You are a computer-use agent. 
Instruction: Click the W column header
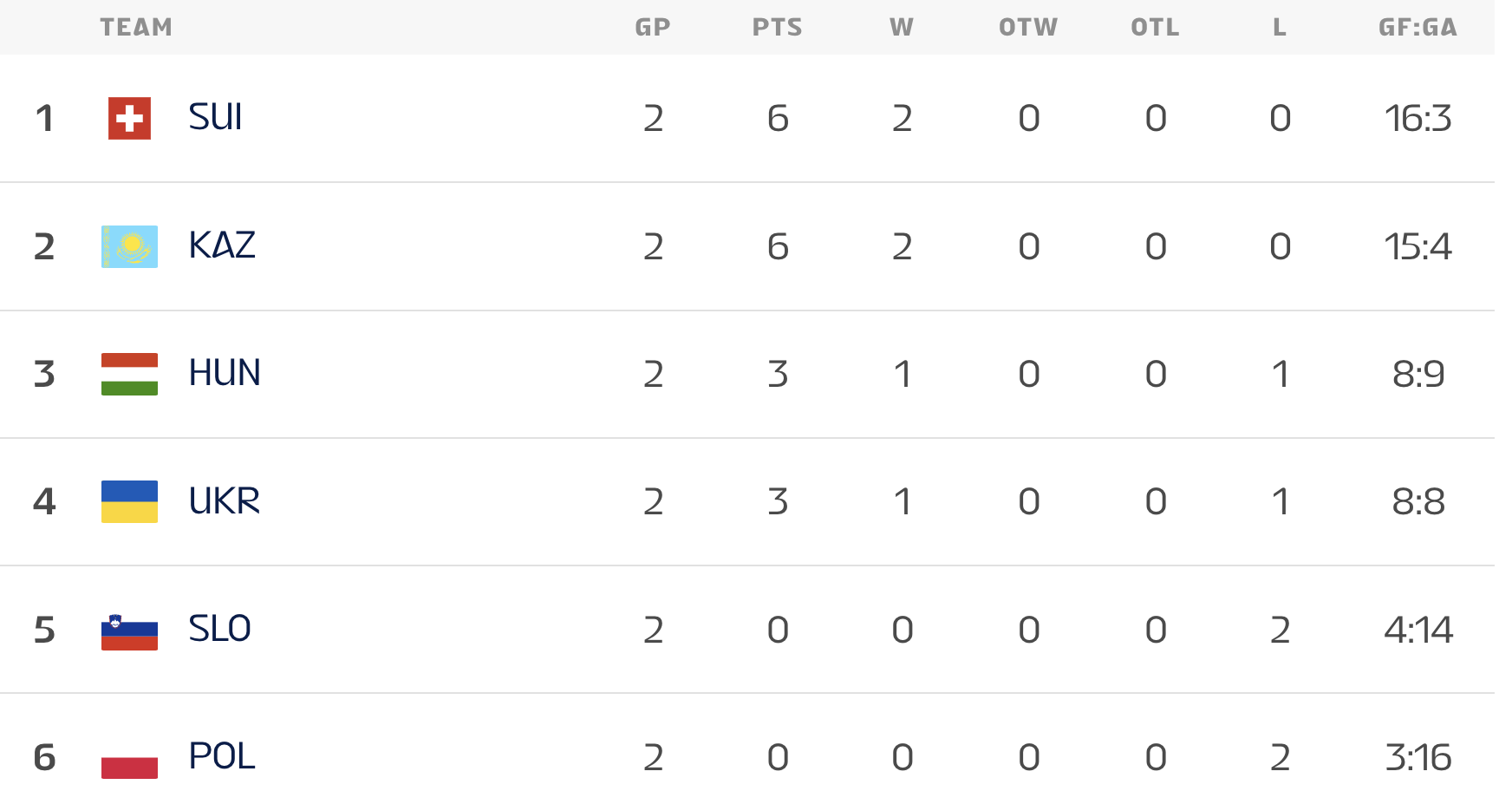(x=902, y=28)
